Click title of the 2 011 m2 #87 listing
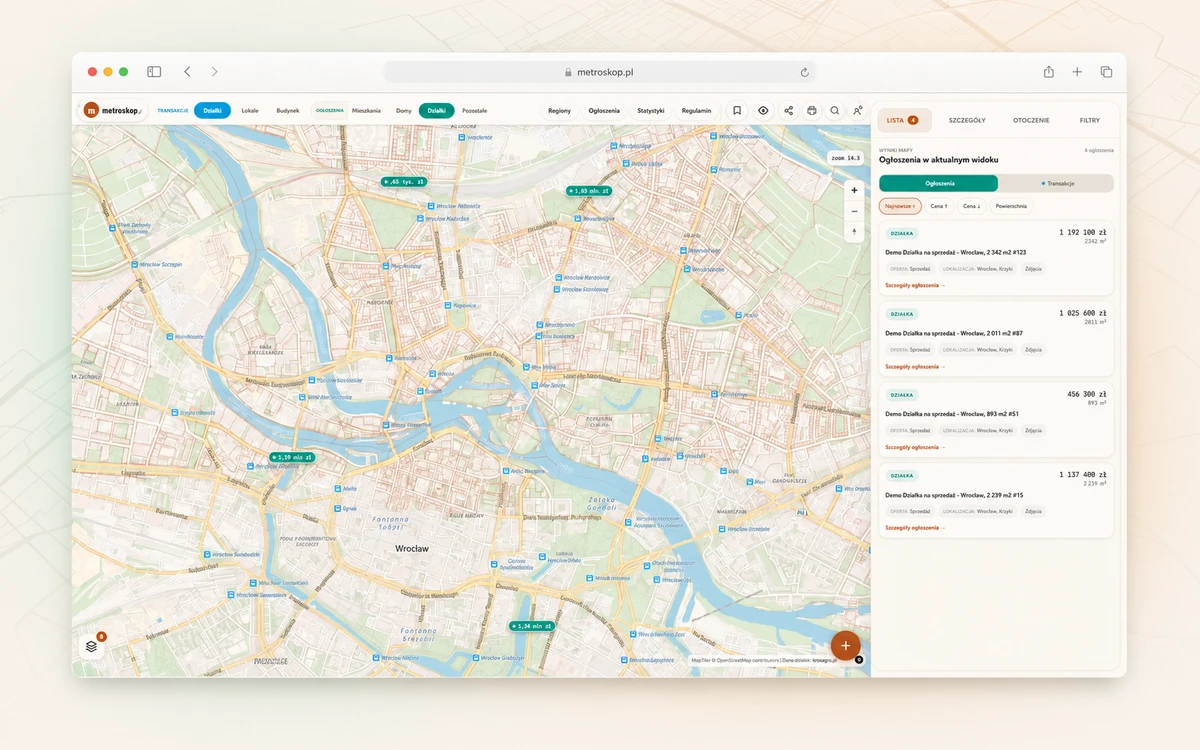 (x=954, y=333)
